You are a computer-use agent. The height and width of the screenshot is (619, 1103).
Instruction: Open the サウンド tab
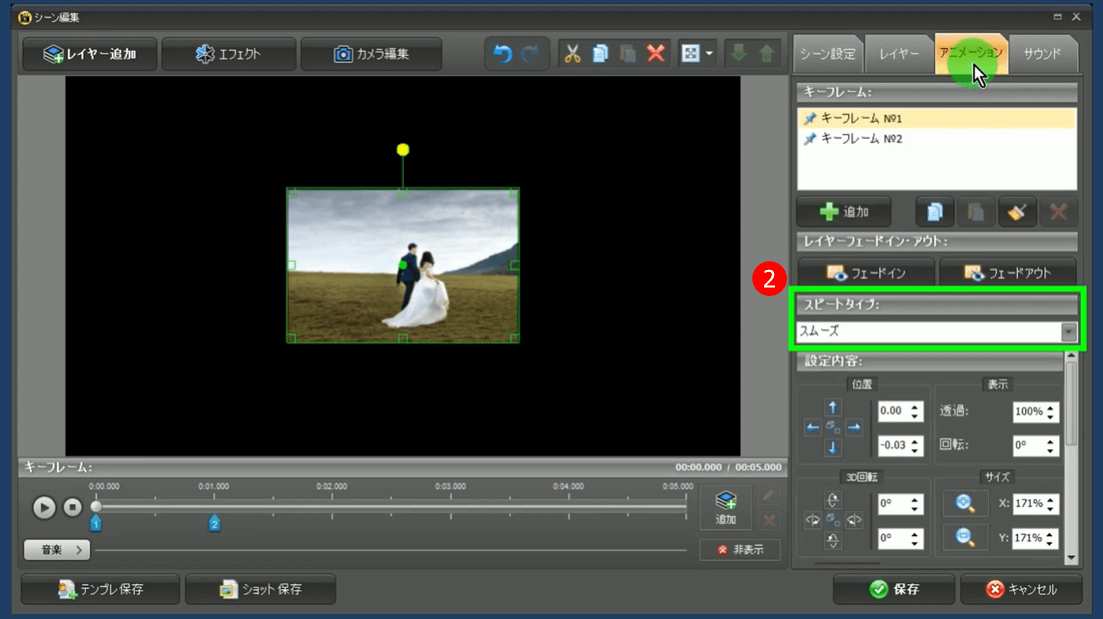[1042, 54]
